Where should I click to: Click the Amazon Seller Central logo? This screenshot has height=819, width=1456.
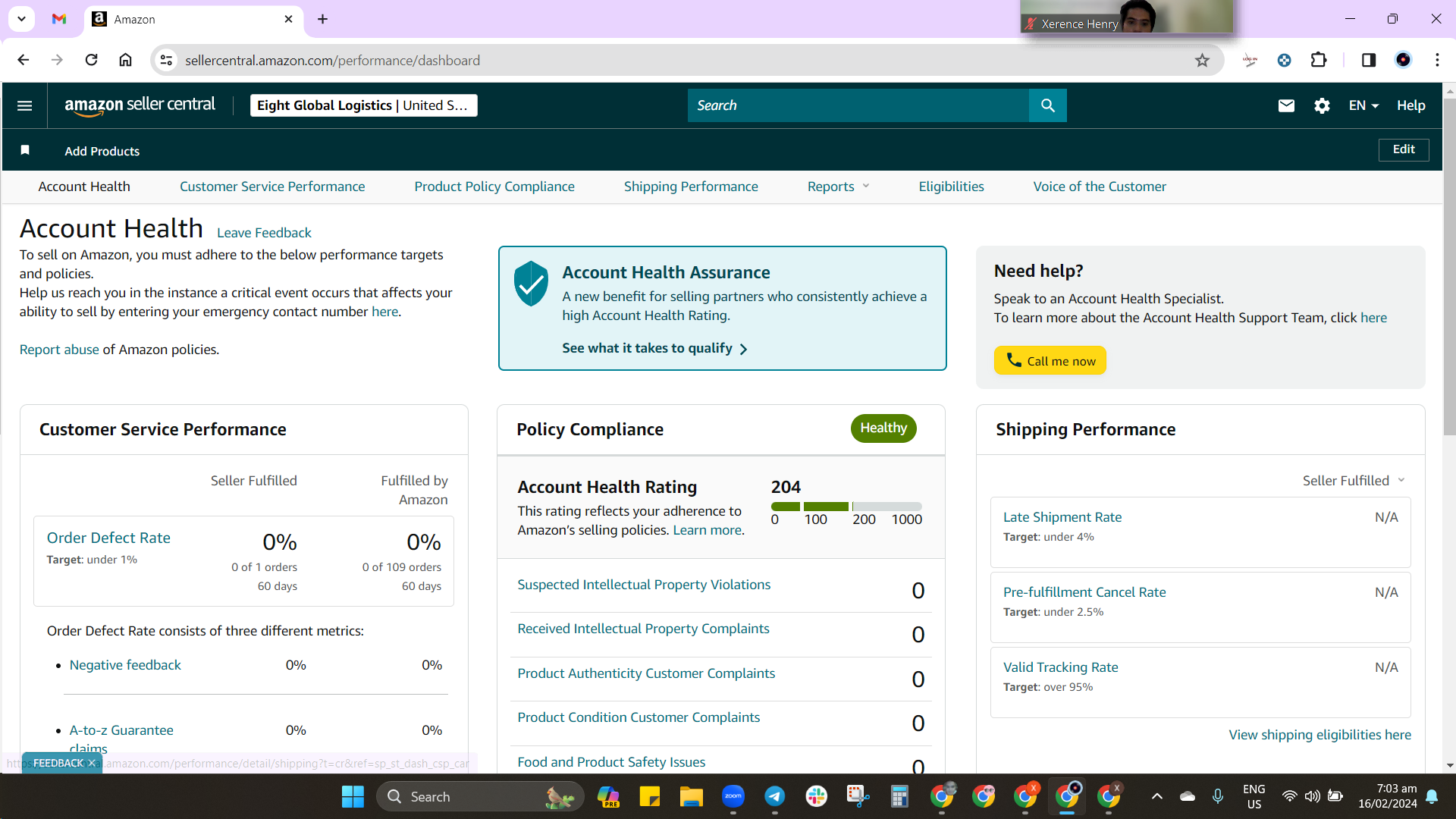pos(140,105)
